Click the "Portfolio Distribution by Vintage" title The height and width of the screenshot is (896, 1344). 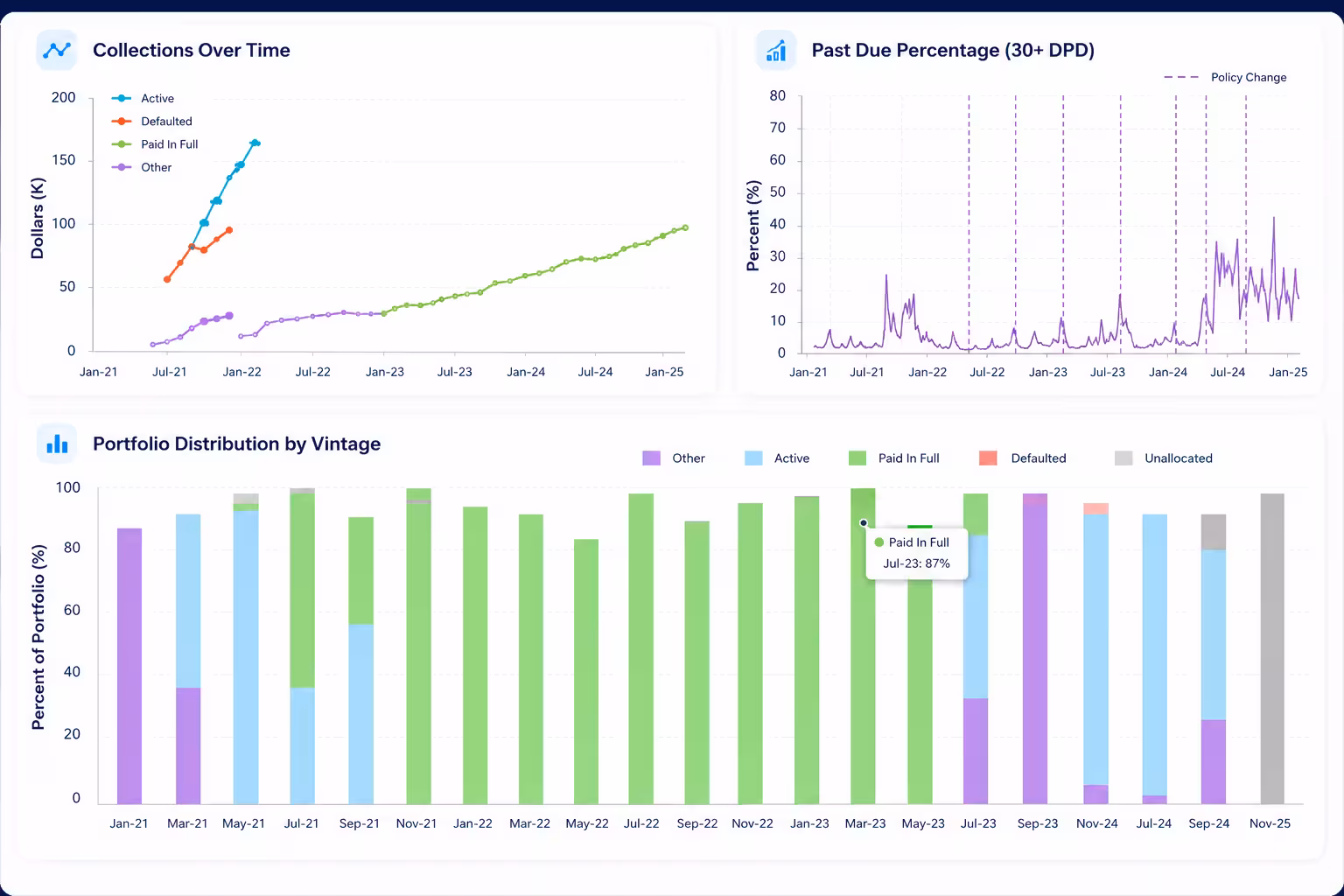point(236,444)
